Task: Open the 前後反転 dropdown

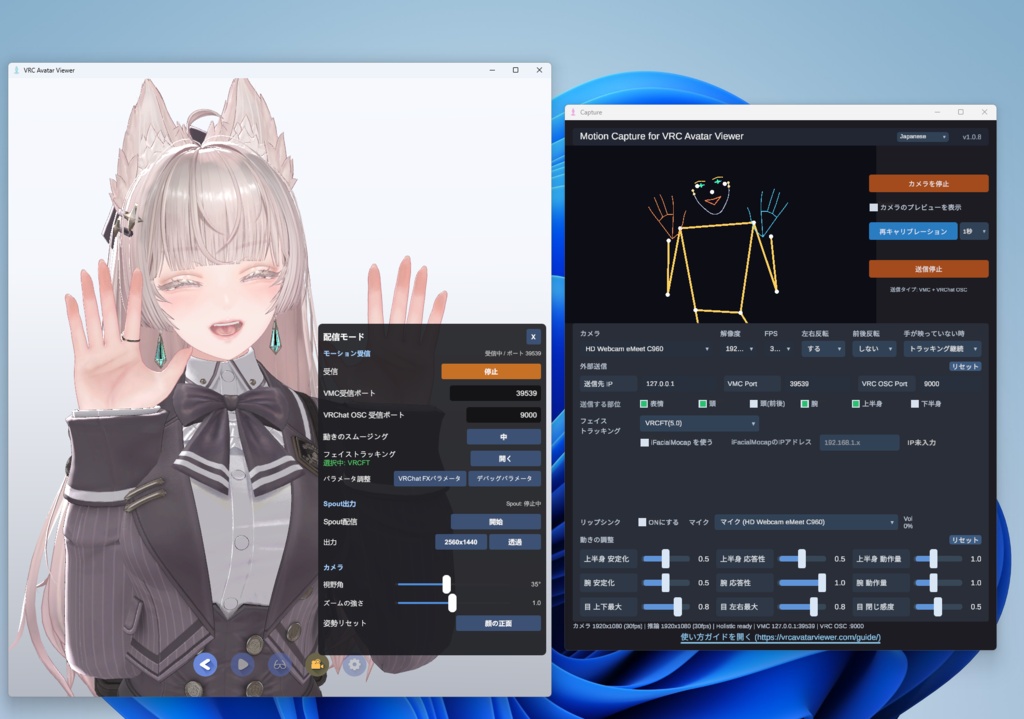Action: 874,349
